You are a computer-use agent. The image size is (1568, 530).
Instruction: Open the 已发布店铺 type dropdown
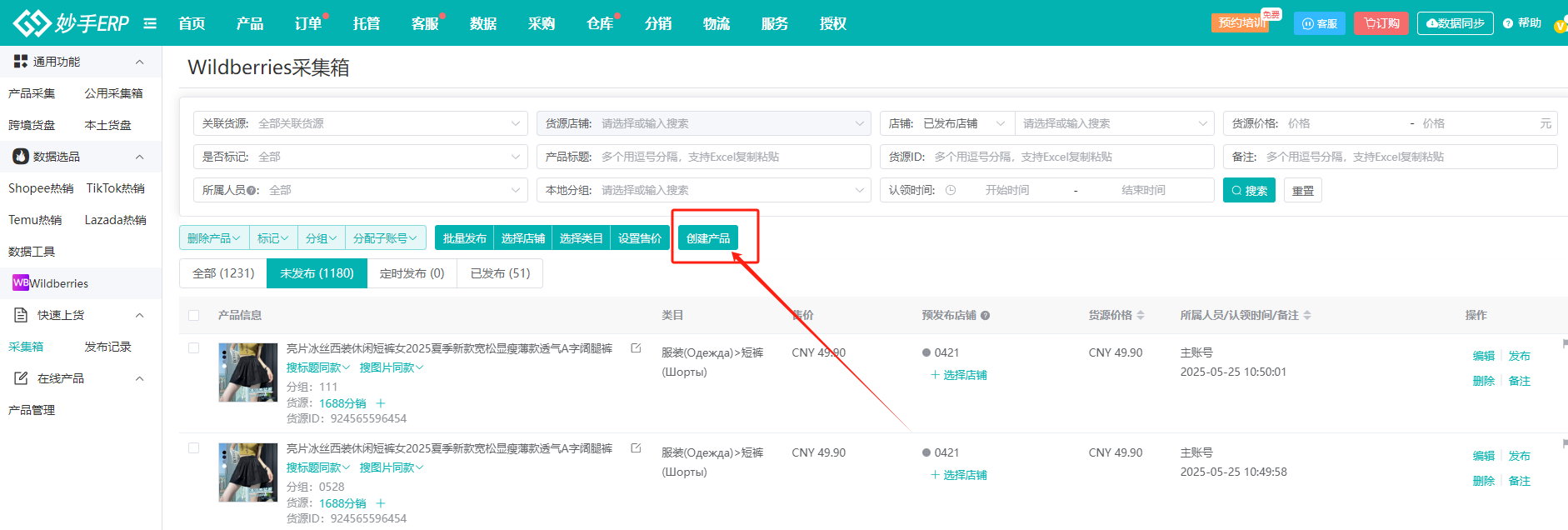click(965, 123)
